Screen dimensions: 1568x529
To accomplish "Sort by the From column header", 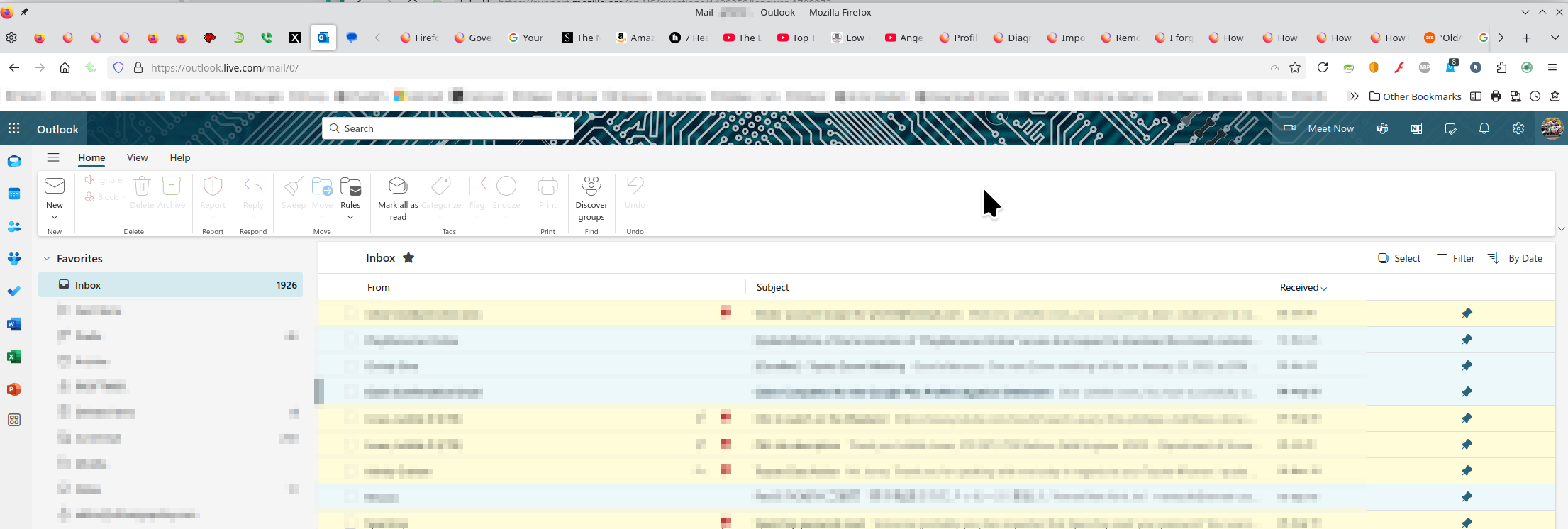I will pos(379,287).
